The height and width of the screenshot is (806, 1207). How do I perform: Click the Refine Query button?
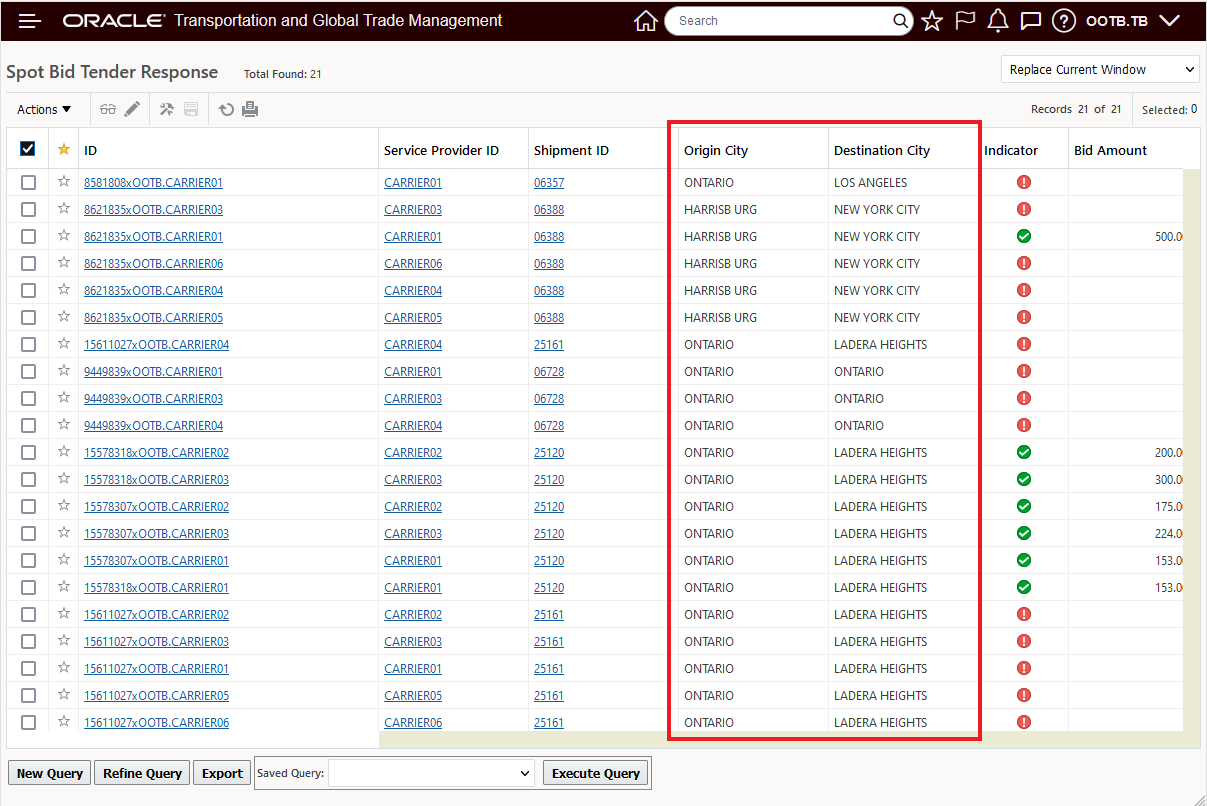pyautogui.click(x=142, y=773)
